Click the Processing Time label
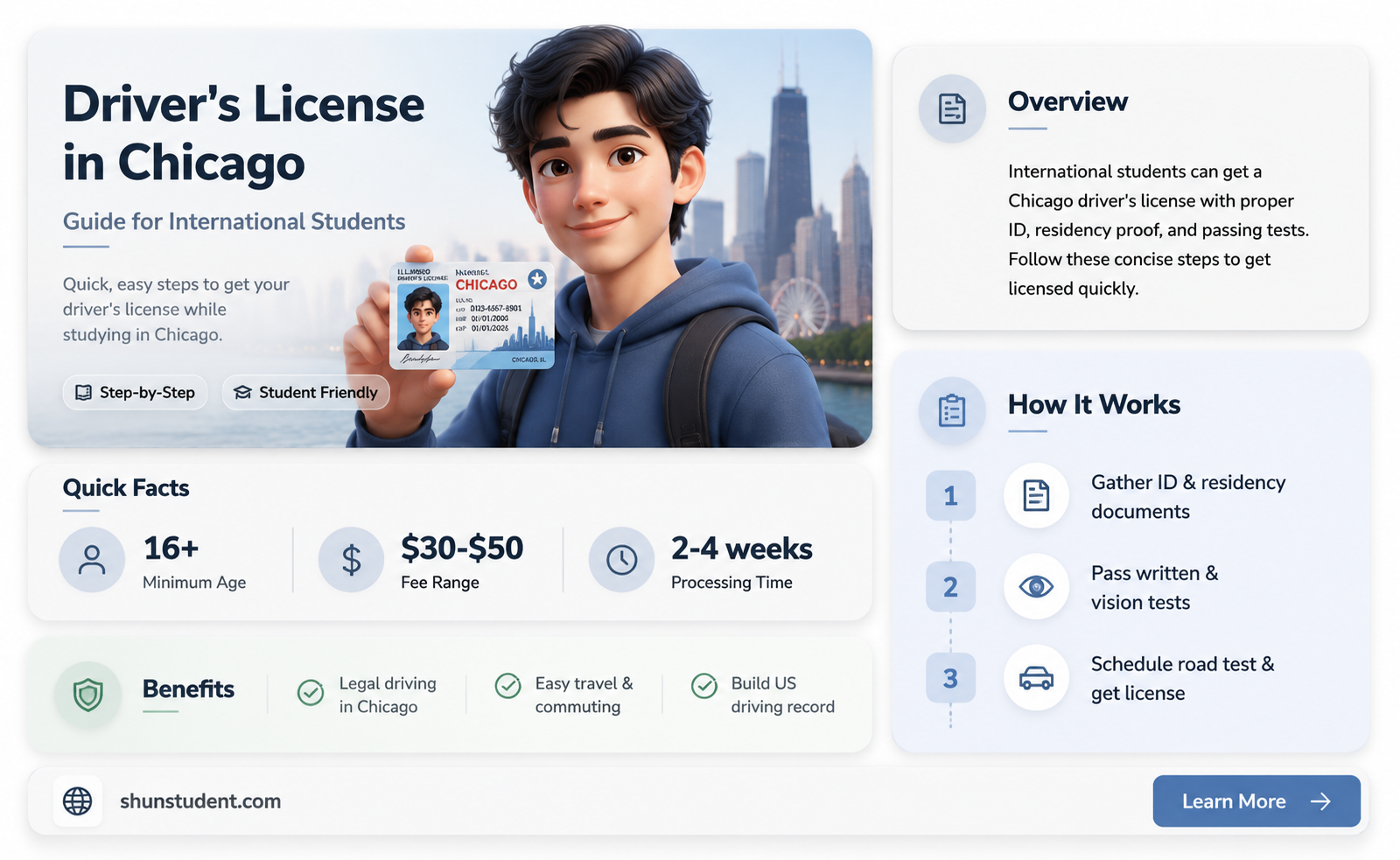1400x860 pixels. 731,583
